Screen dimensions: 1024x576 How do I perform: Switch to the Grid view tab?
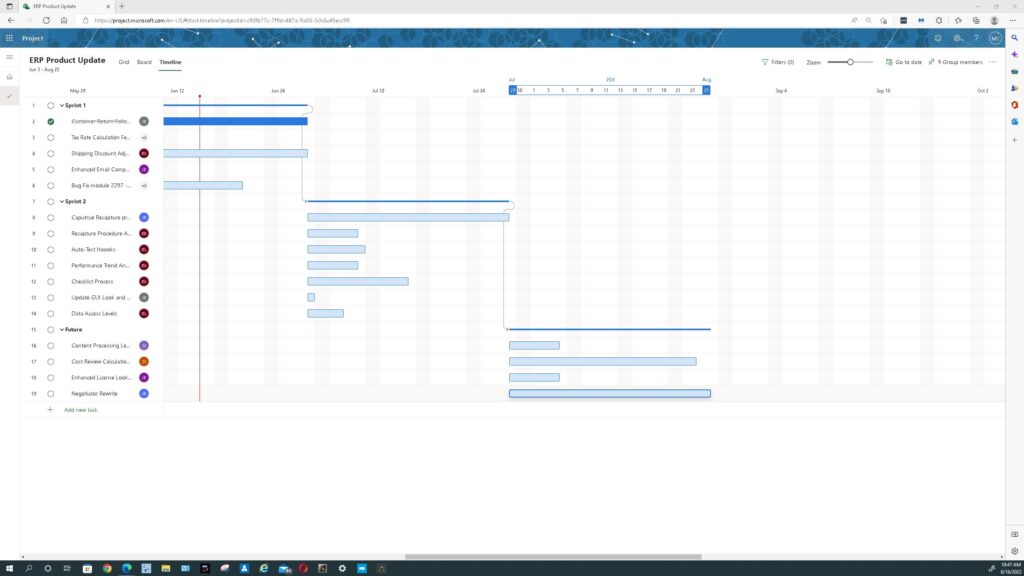pyautogui.click(x=124, y=62)
